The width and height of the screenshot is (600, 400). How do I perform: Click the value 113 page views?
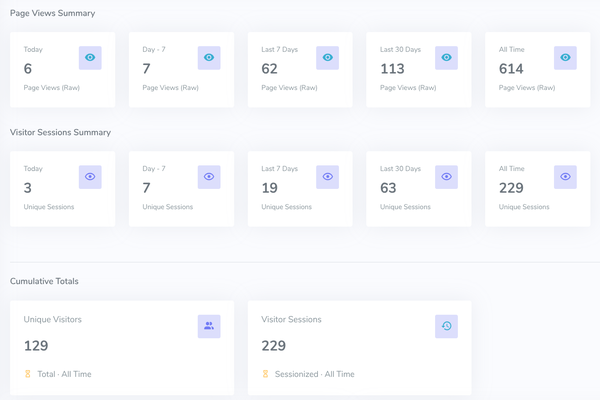(x=392, y=69)
